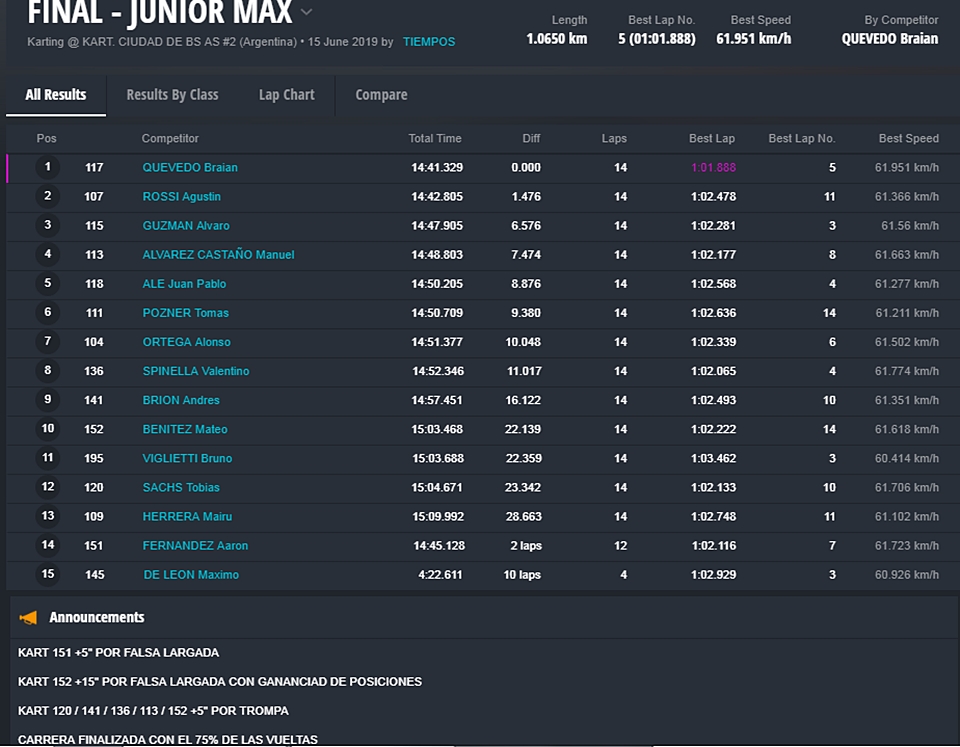
Task: Click ALVAREZ CASTAÑO Manuel's name
Action: tap(218, 255)
